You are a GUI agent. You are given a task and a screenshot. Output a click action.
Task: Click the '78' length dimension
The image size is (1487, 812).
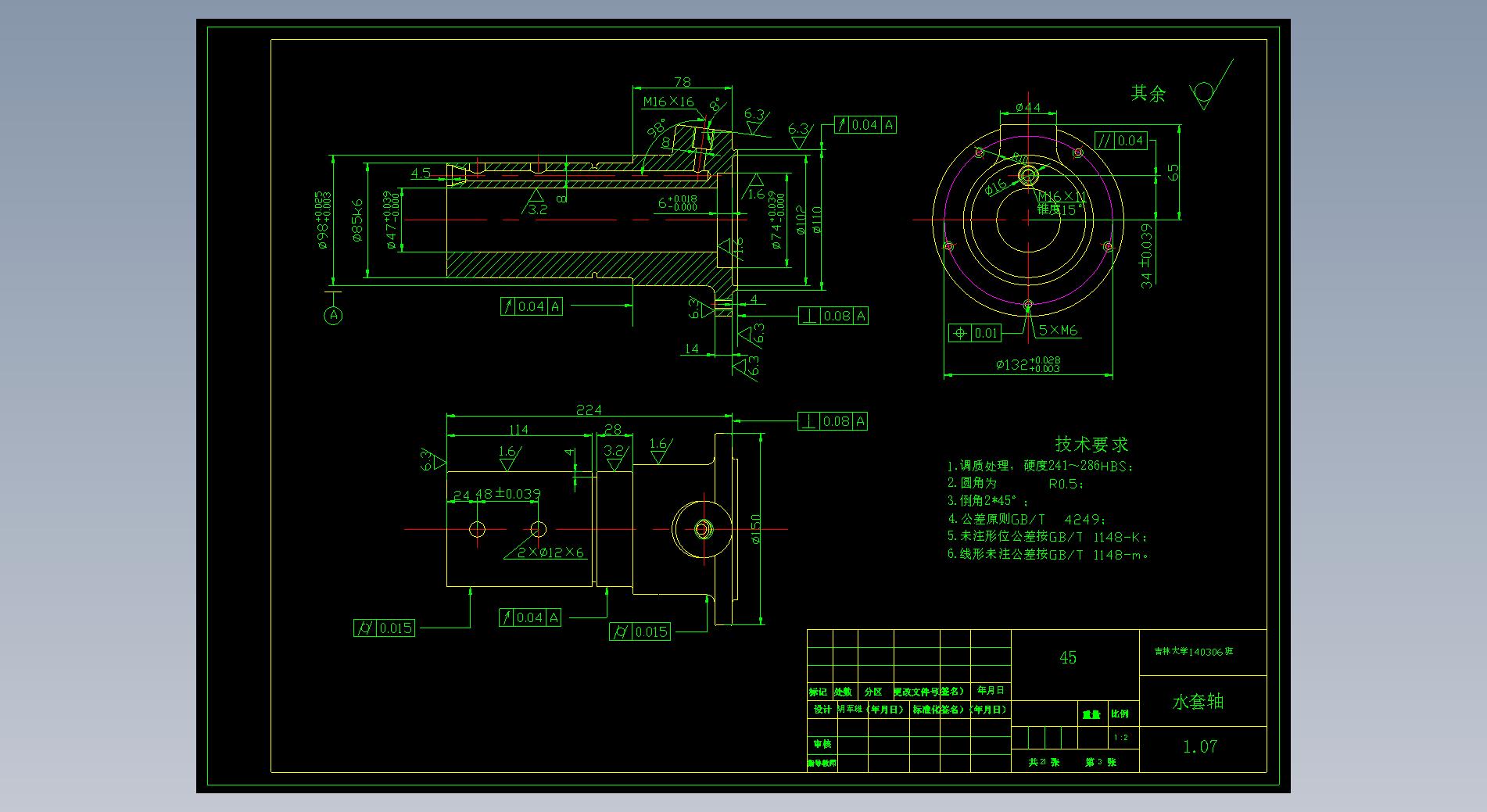click(682, 81)
